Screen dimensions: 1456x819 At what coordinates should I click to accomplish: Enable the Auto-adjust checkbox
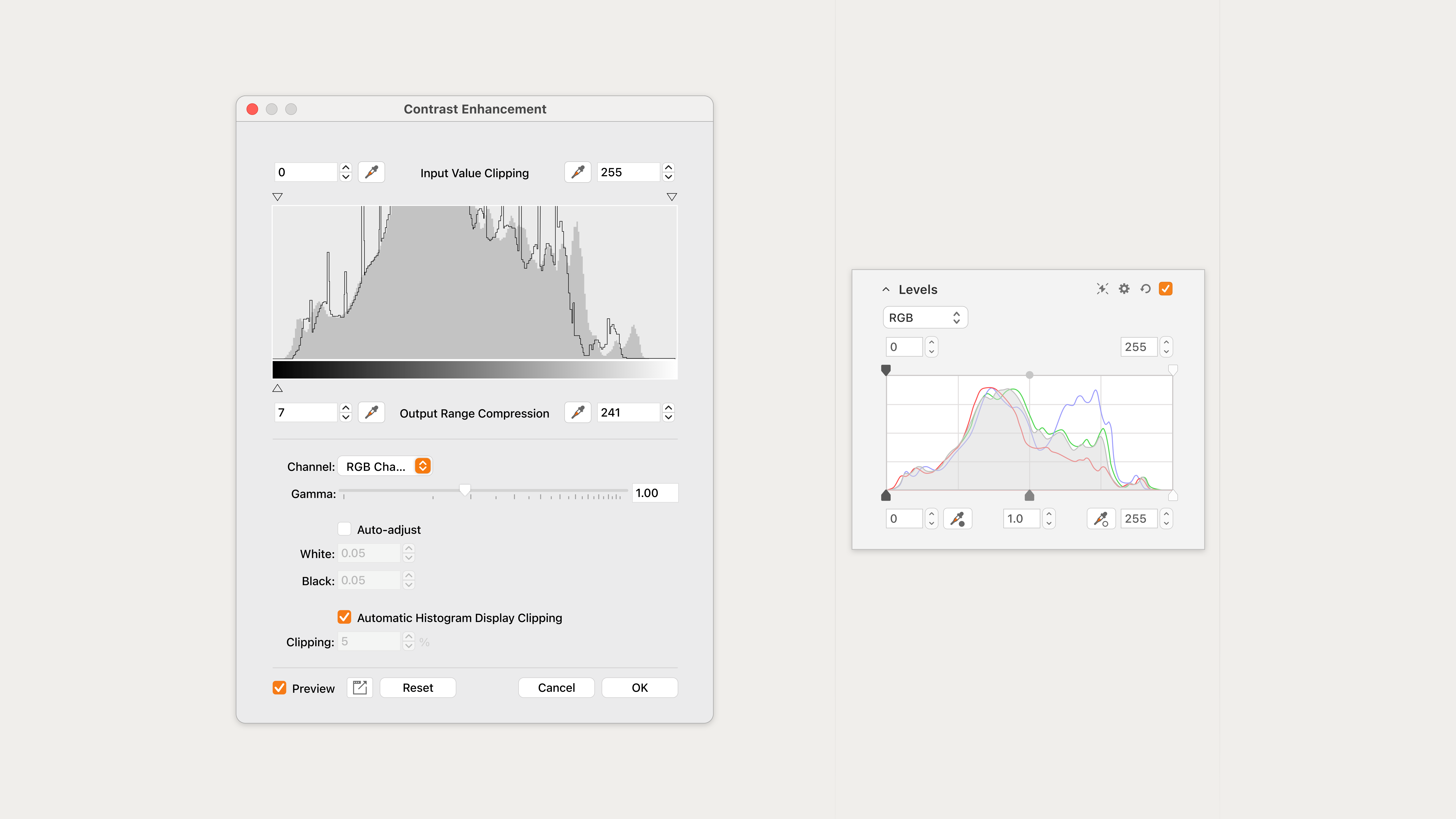tap(344, 529)
